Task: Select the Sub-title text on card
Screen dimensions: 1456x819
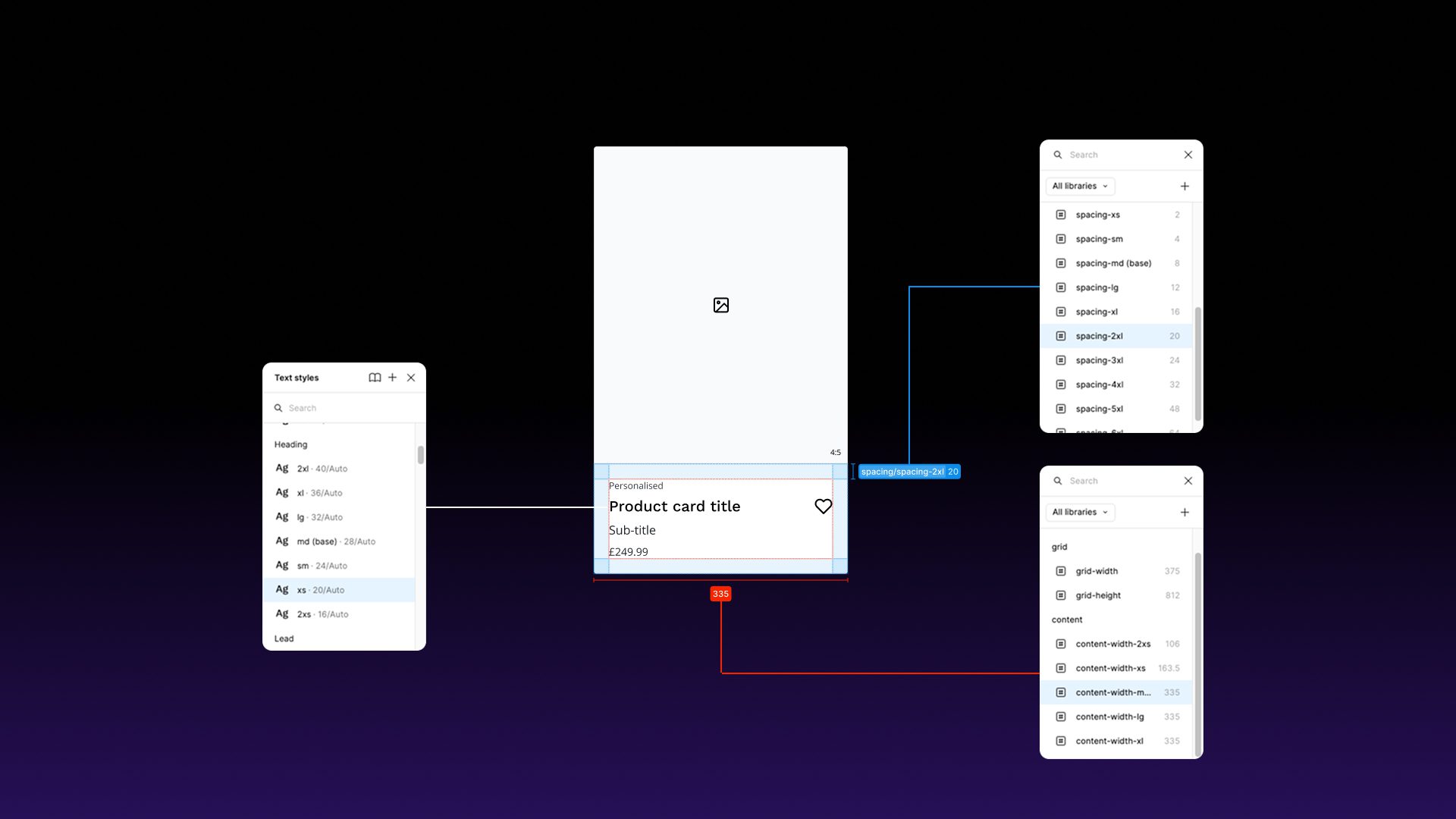Action: point(632,530)
